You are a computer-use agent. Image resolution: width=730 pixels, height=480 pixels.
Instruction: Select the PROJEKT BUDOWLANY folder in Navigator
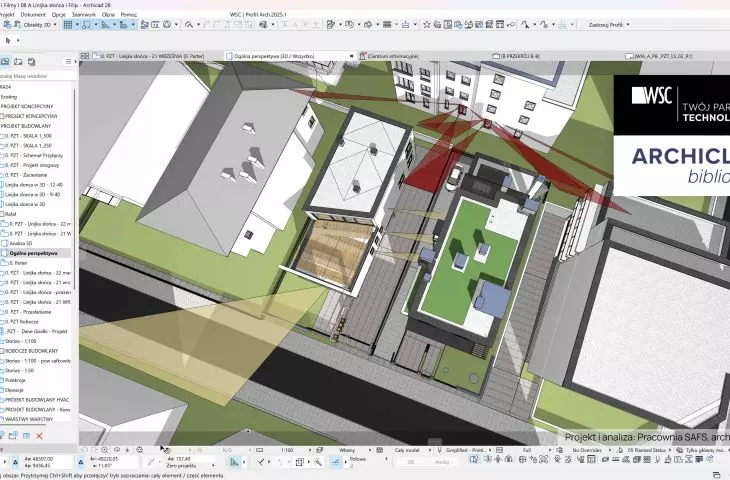click(x=26, y=126)
